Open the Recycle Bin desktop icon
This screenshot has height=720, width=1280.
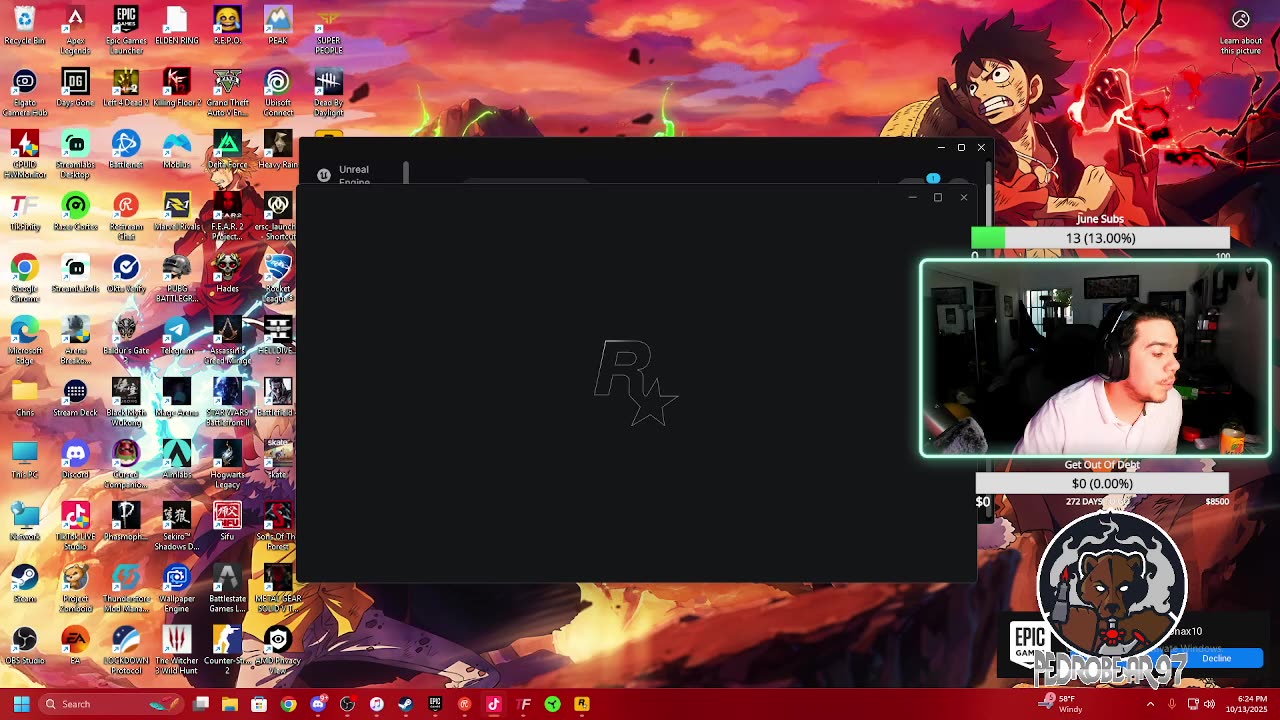[x=25, y=27]
